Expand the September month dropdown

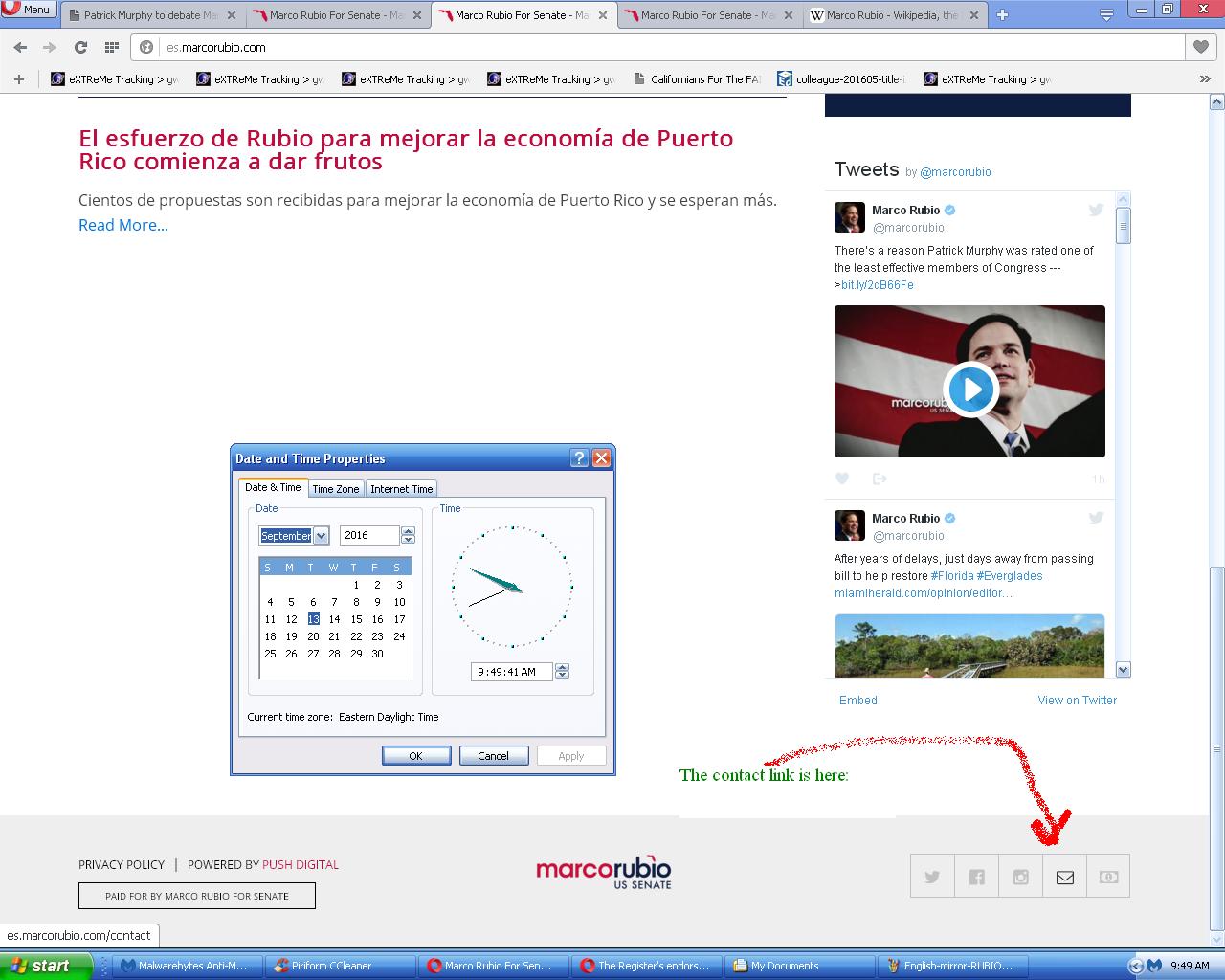tap(322, 536)
